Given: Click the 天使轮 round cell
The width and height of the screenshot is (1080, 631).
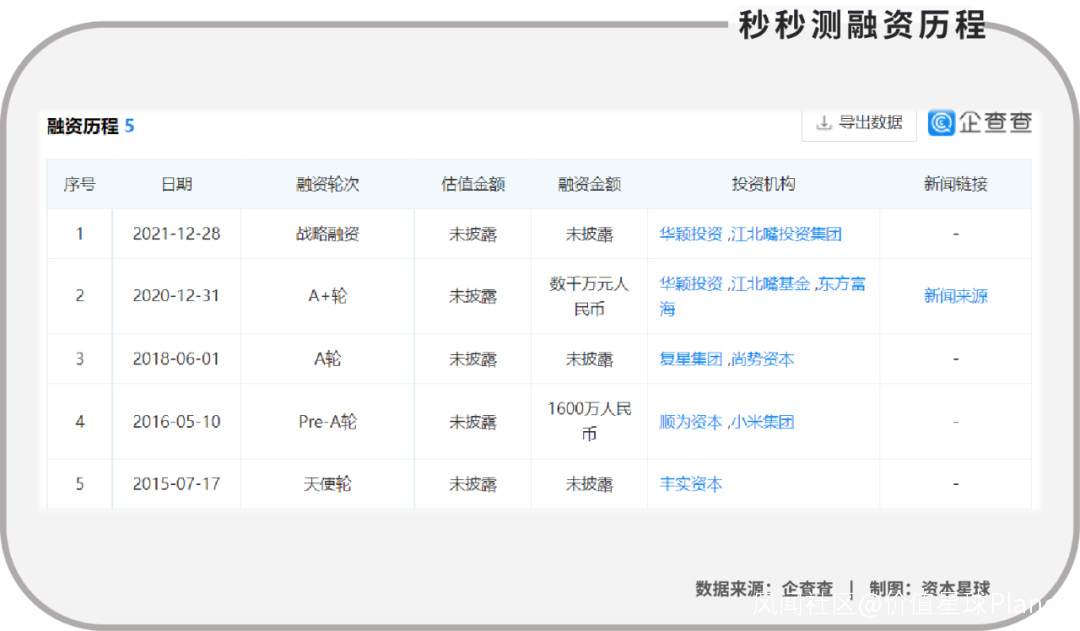Looking at the screenshot, I should point(327,484).
